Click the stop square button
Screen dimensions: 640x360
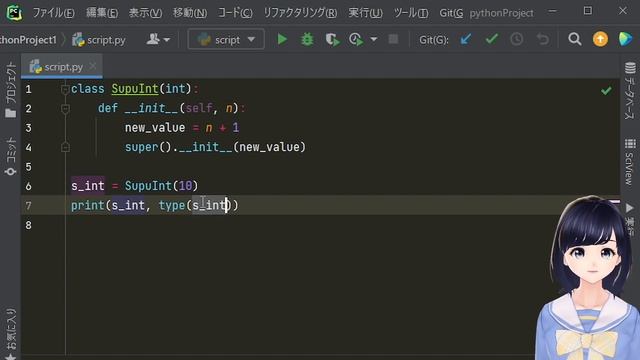pyautogui.click(x=393, y=39)
